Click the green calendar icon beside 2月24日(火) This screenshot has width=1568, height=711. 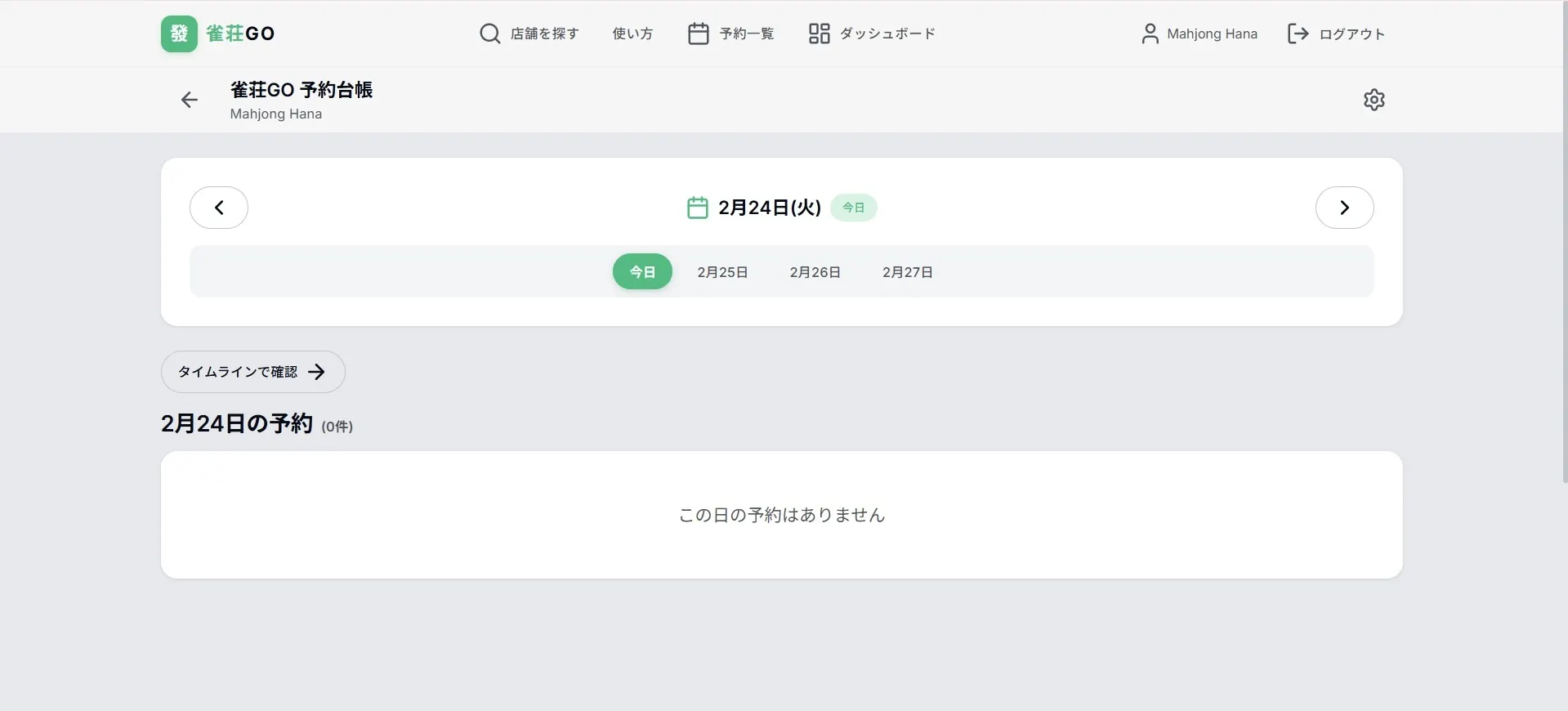point(697,208)
